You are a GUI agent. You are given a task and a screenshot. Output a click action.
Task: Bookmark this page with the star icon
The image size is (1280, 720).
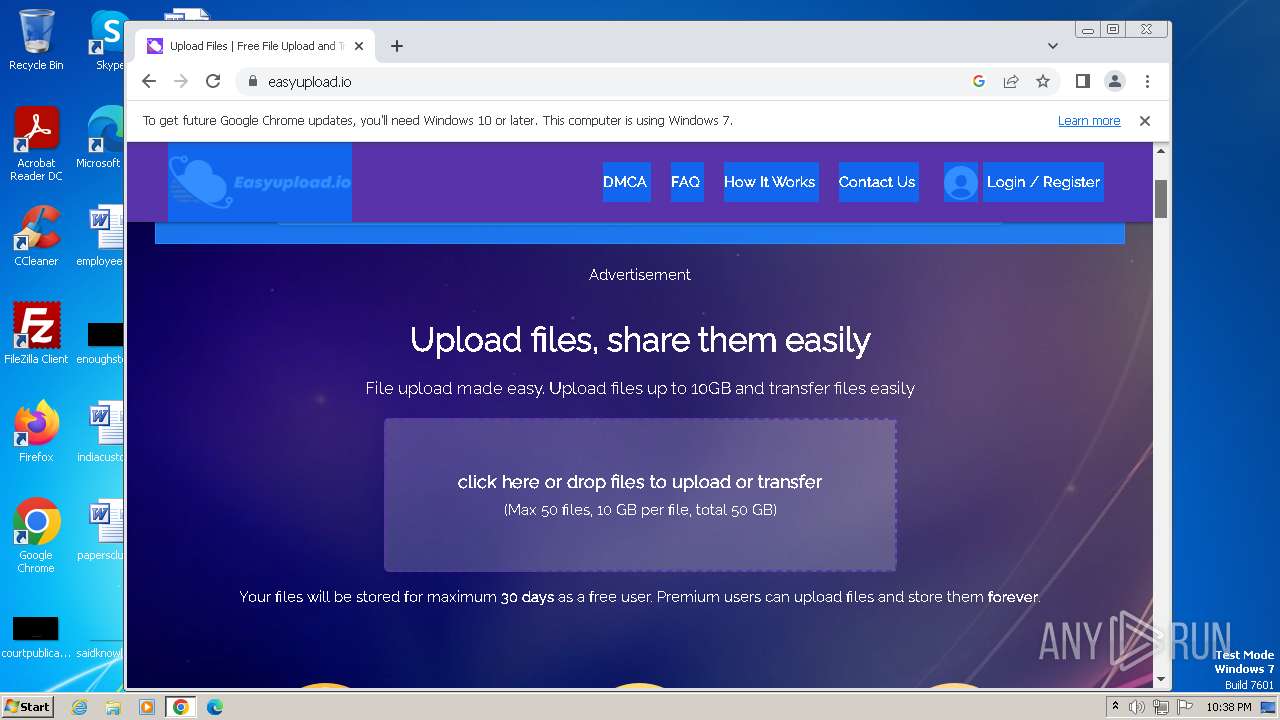1043,82
